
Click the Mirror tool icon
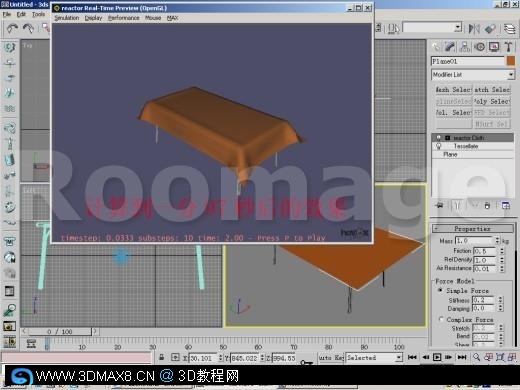474,29
